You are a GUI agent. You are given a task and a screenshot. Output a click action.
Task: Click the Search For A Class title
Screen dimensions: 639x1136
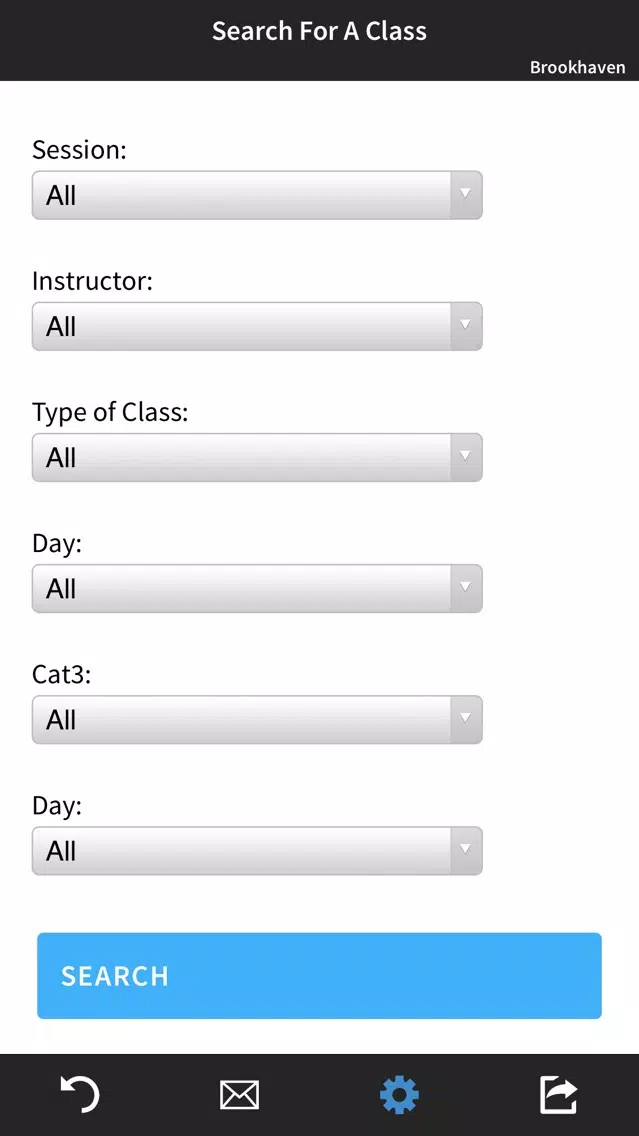pyautogui.click(x=320, y=30)
